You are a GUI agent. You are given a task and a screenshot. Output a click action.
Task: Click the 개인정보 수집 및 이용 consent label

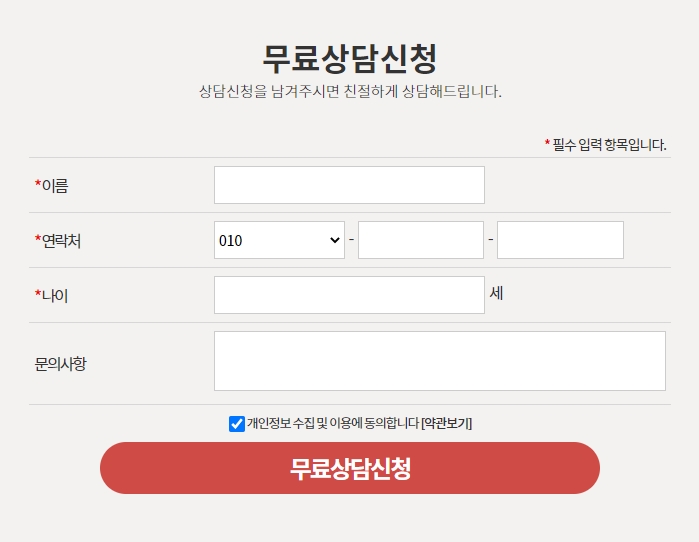(x=333, y=423)
